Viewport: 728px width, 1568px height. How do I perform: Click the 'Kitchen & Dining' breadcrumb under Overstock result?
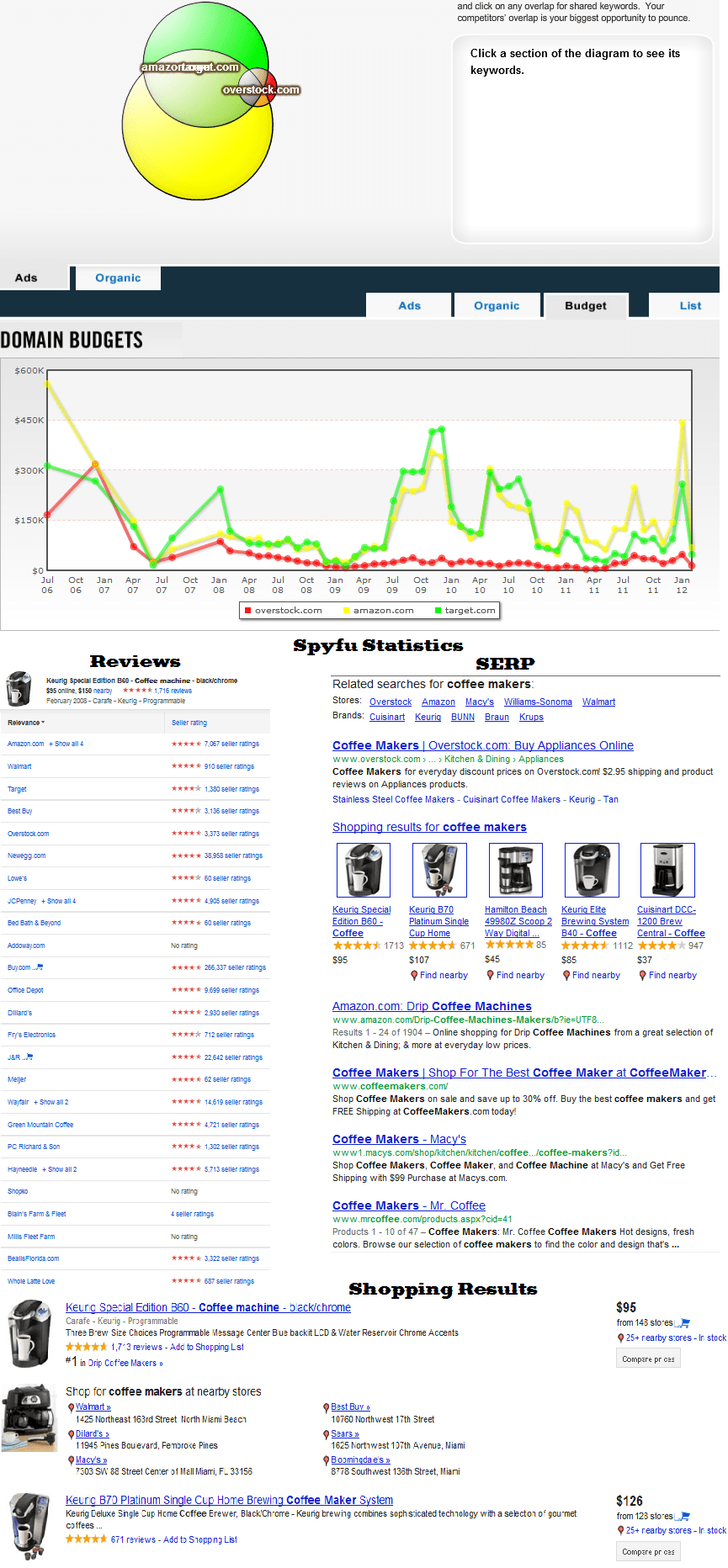pos(477,759)
